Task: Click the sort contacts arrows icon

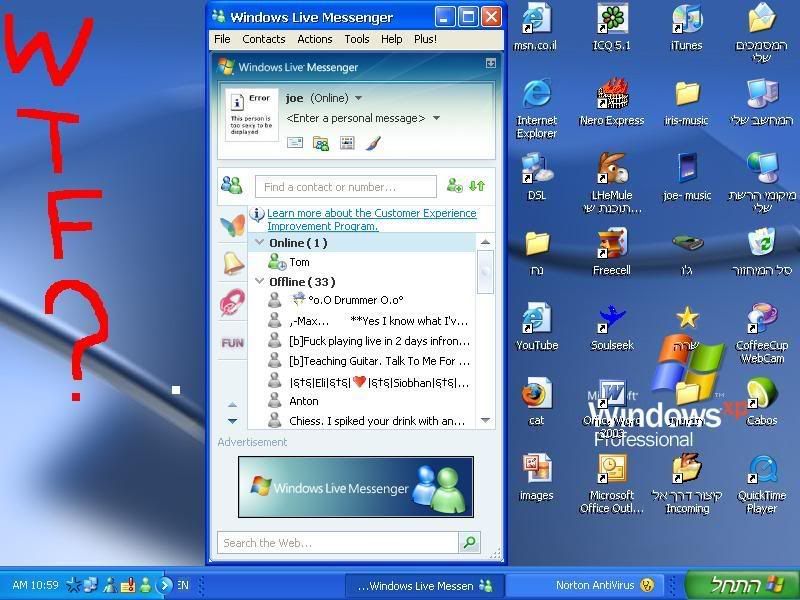Action: tap(477, 186)
